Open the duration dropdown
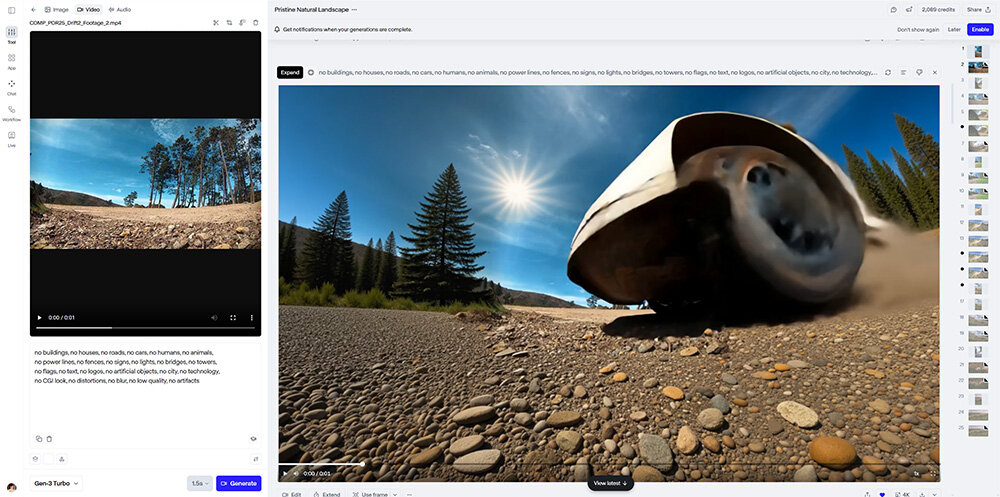Image resolution: width=1000 pixels, height=497 pixels. point(200,483)
